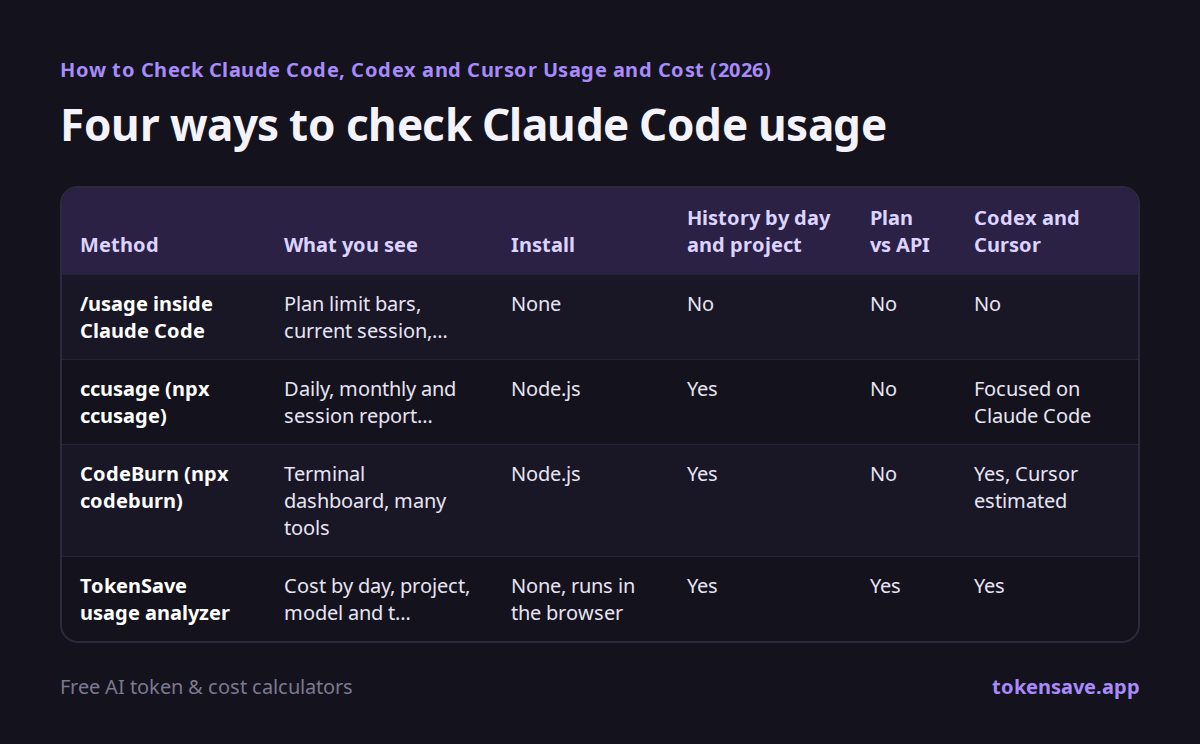Click the 'Terminal dashboard, many tools' cell
Image resolution: width=1200 pixels, height=744 pixels.
[x=365, y=500]
